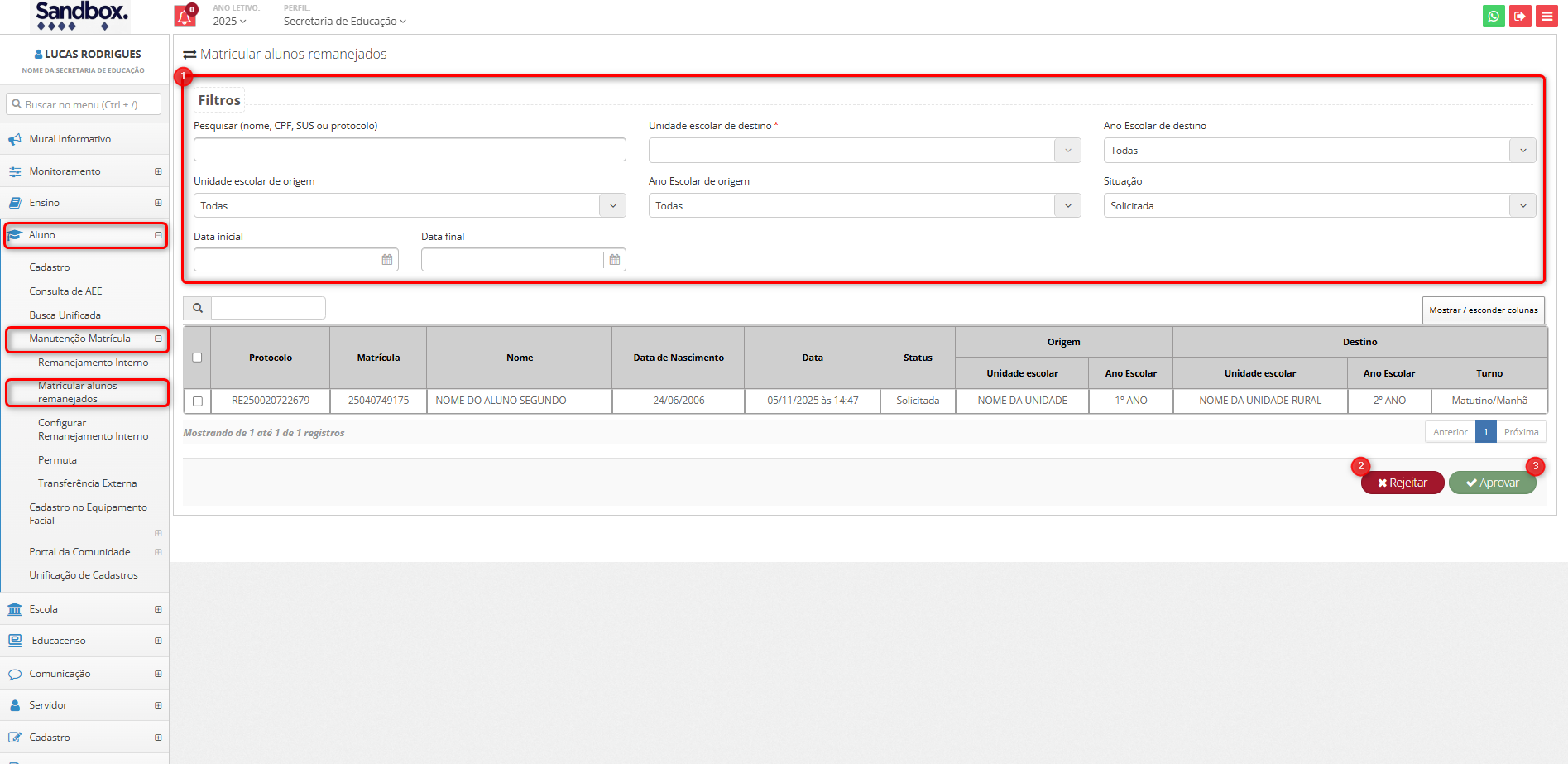Check the row for protocol RE250020722679
Image resolution: width=1568 pixels, height=764 pixels.
[197, 401]
